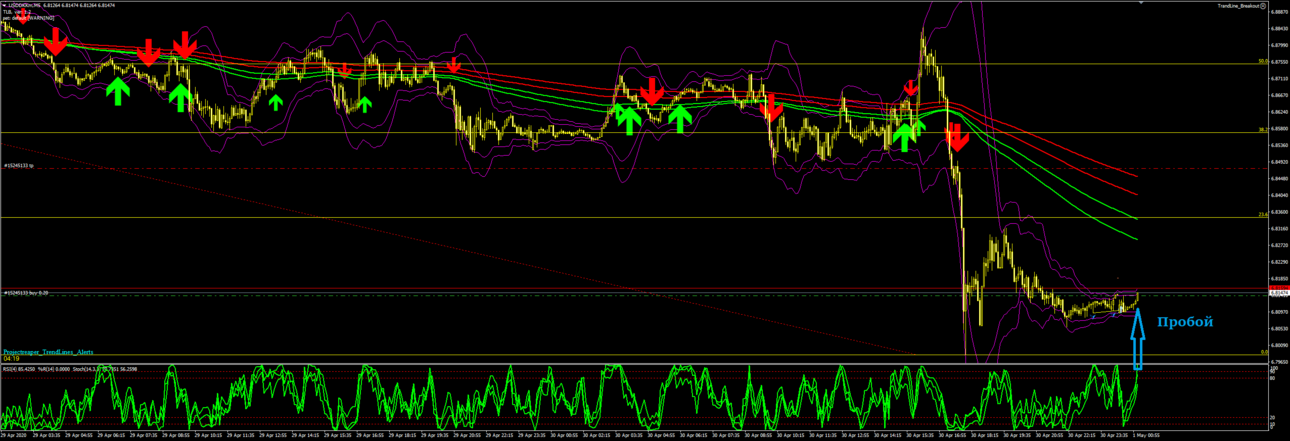Image resolution: width=1290 pixels, height=441 pixels.
Task: Click the TrendLine_Breakout expert smiley icon
Action: 1263,6
